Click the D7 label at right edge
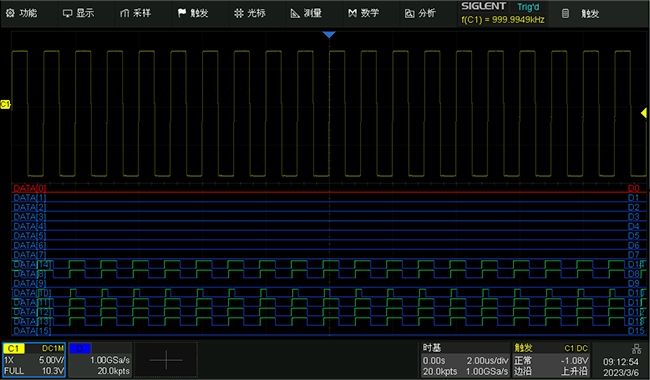Image resolution: width=650 pixels, height=380 pixels. pos(633,255)
